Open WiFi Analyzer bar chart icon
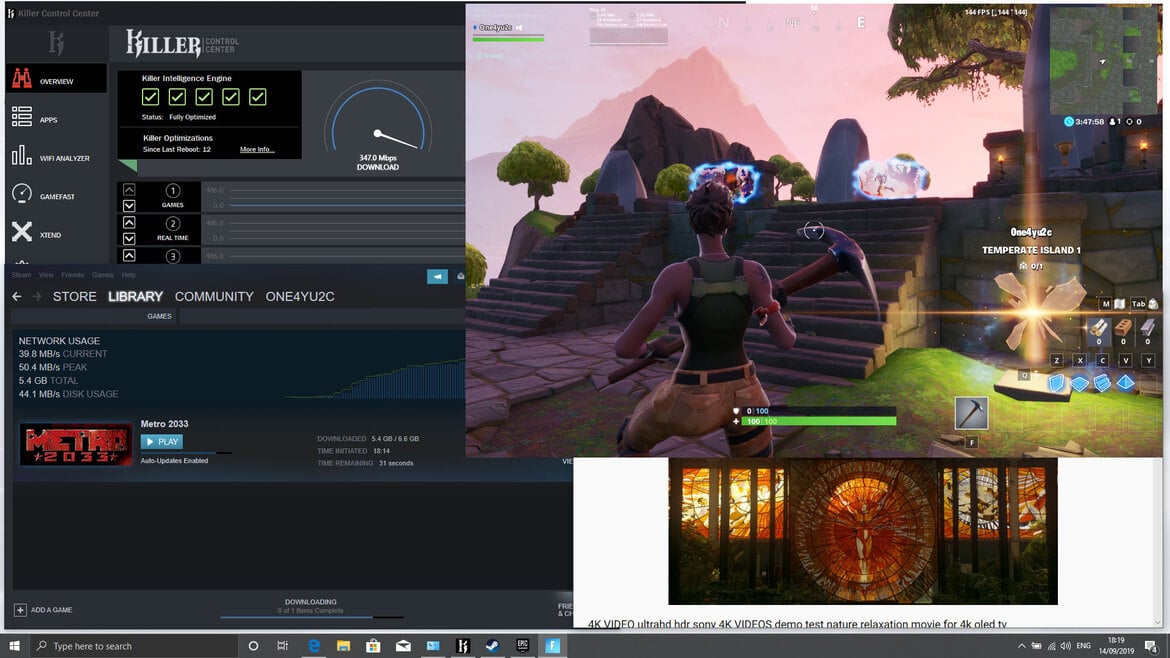The image size is (1170, 658). click(x=22, y=155)
